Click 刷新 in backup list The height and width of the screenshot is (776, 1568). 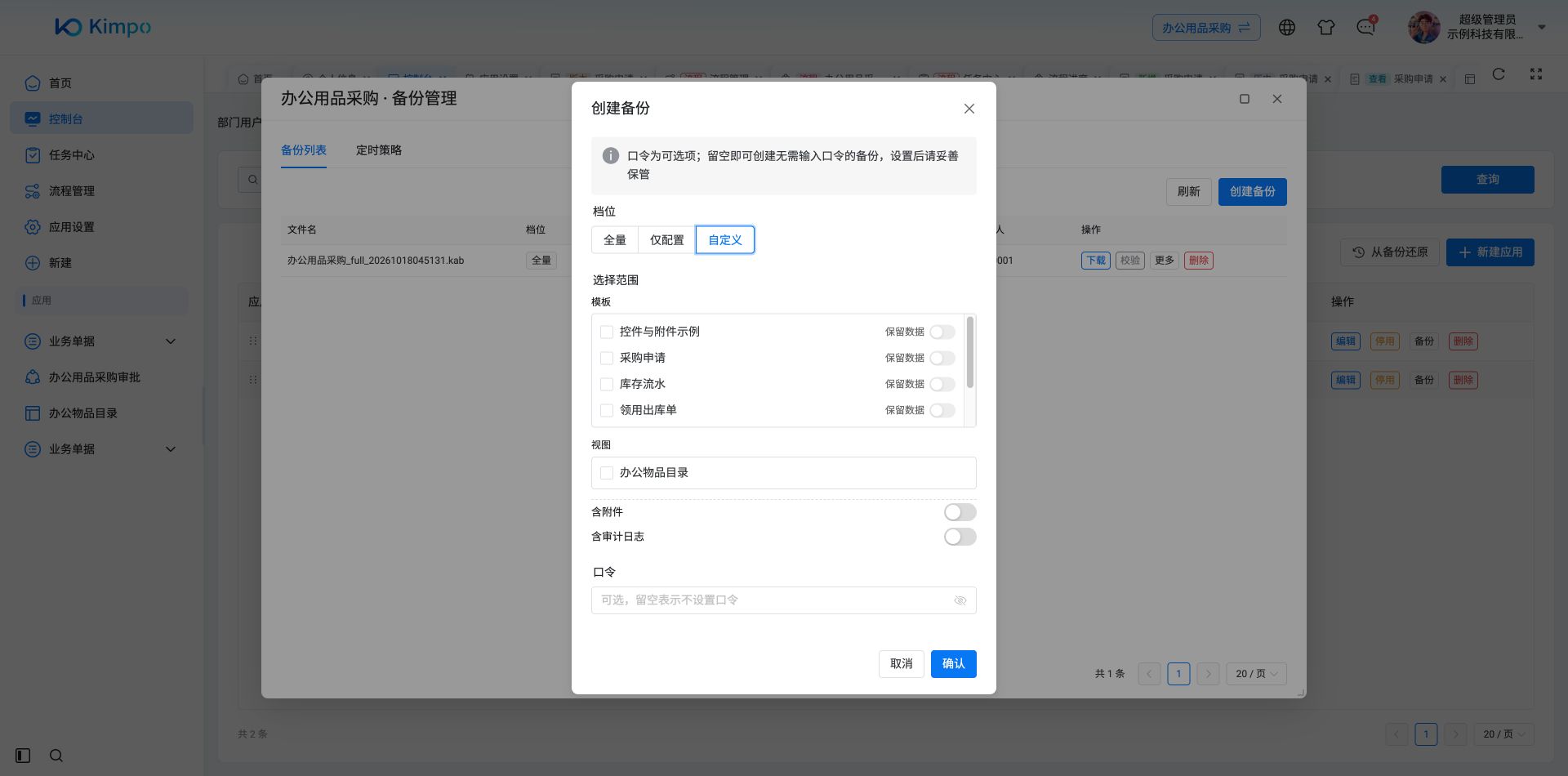coord(1189,192)
